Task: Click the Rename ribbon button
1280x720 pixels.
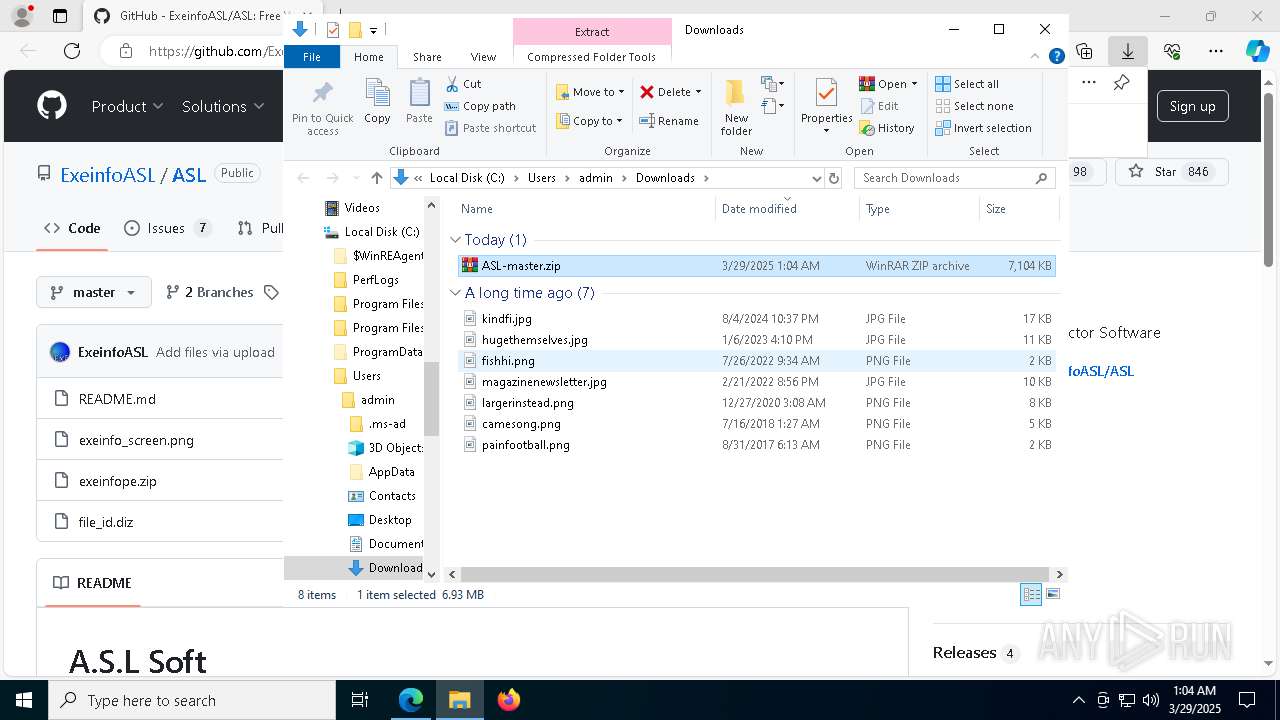Action: click(x=670, y=121)
